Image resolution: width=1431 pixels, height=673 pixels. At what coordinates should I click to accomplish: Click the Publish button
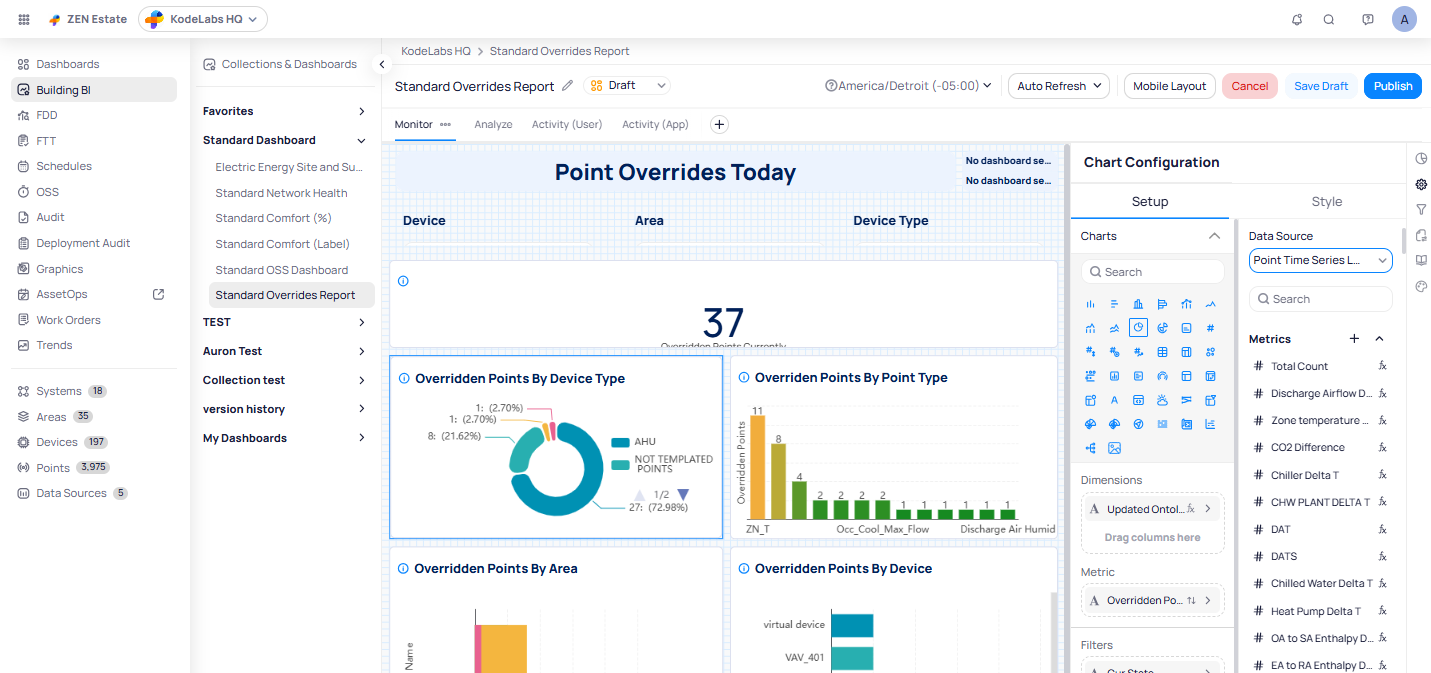1392,86
